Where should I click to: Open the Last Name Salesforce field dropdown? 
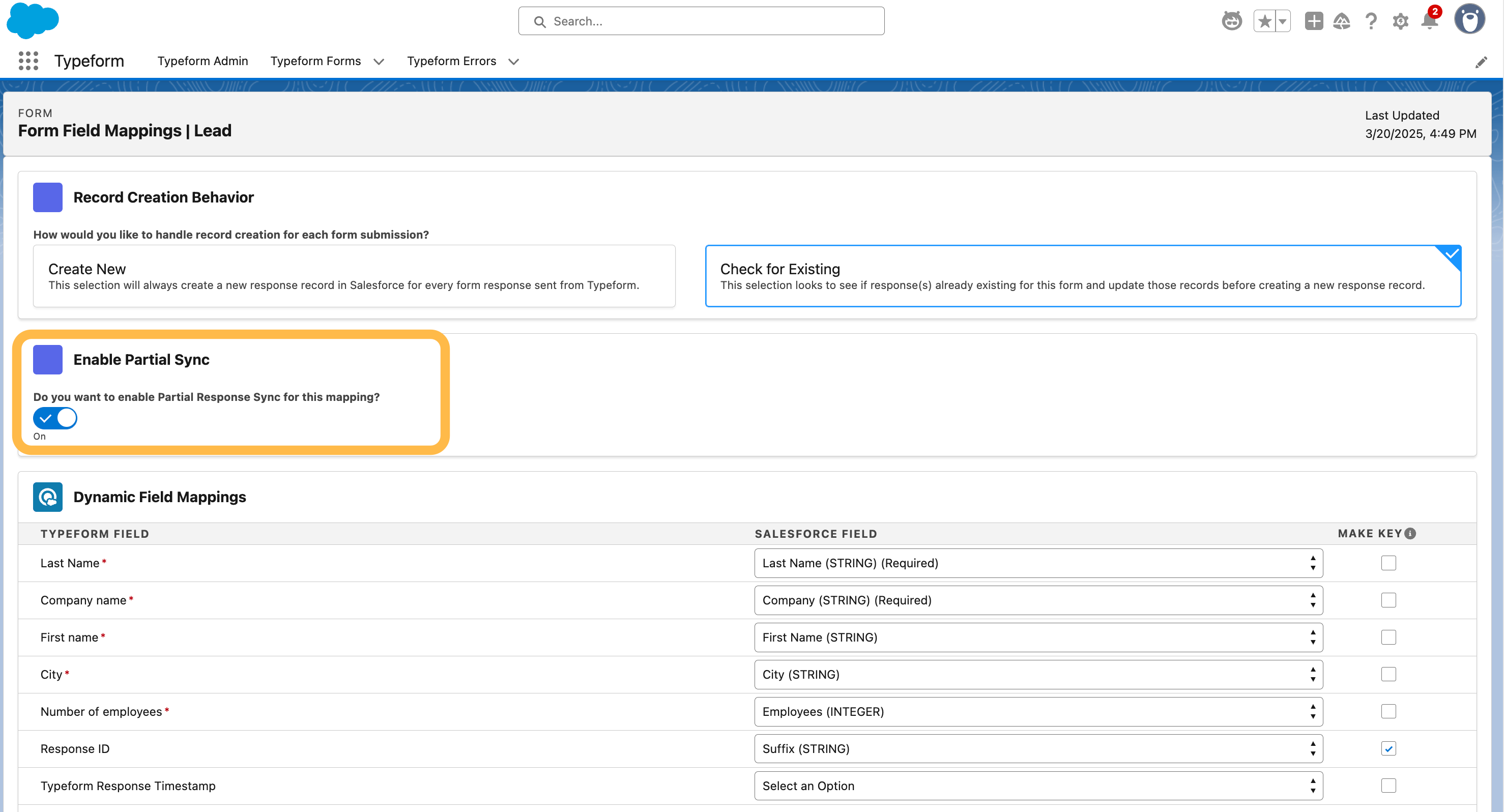pos(1038,563)
